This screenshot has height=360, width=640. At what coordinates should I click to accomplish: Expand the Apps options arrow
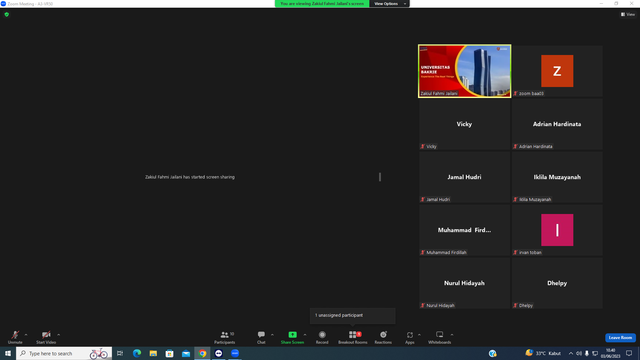[x=419, y=335]
